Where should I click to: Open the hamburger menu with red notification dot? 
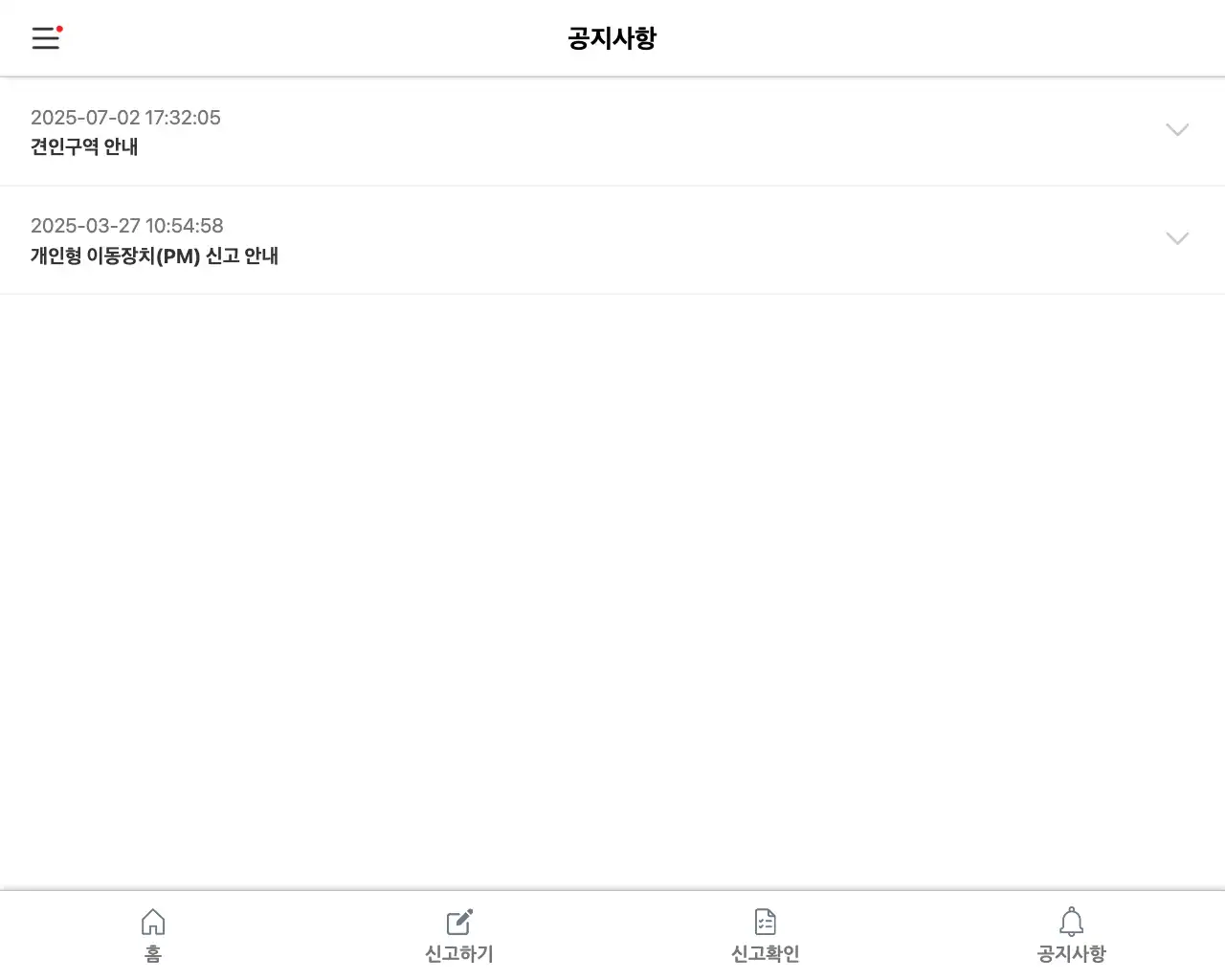45,38
